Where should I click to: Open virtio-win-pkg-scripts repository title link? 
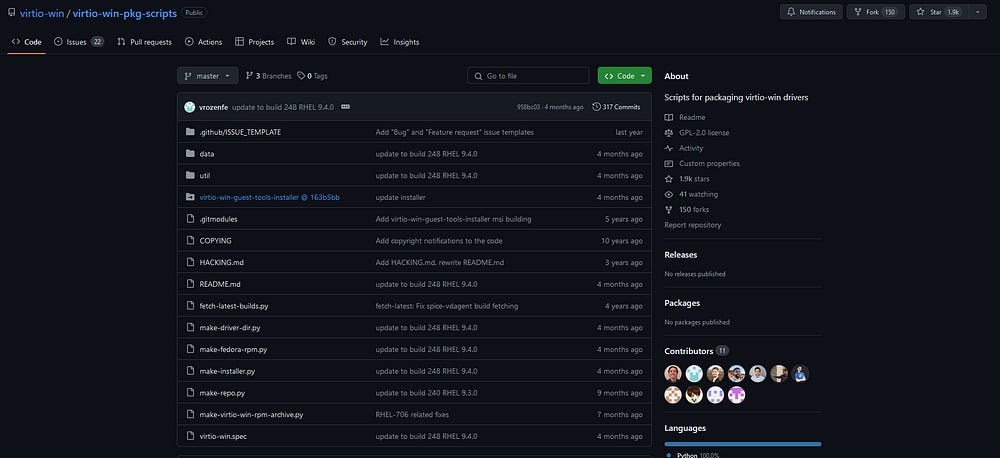125,13
